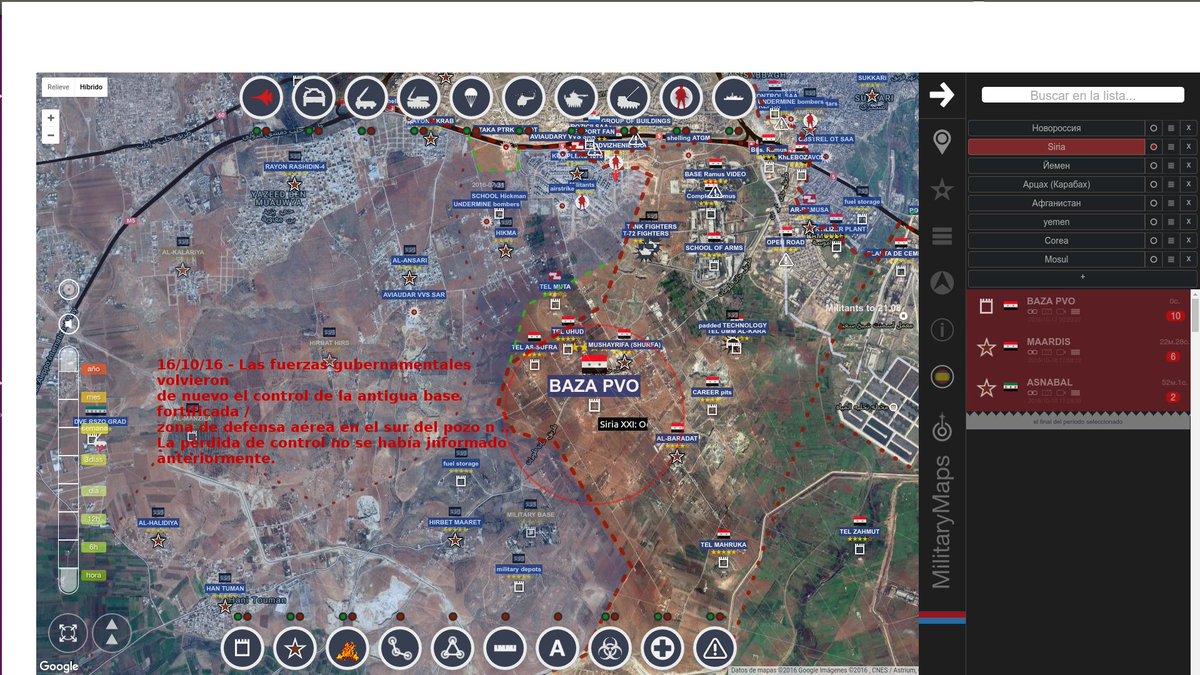The width and height of the screenshot is (1200, 675).
Task: Switch map to Híbrido view
Action: (91, 87)
